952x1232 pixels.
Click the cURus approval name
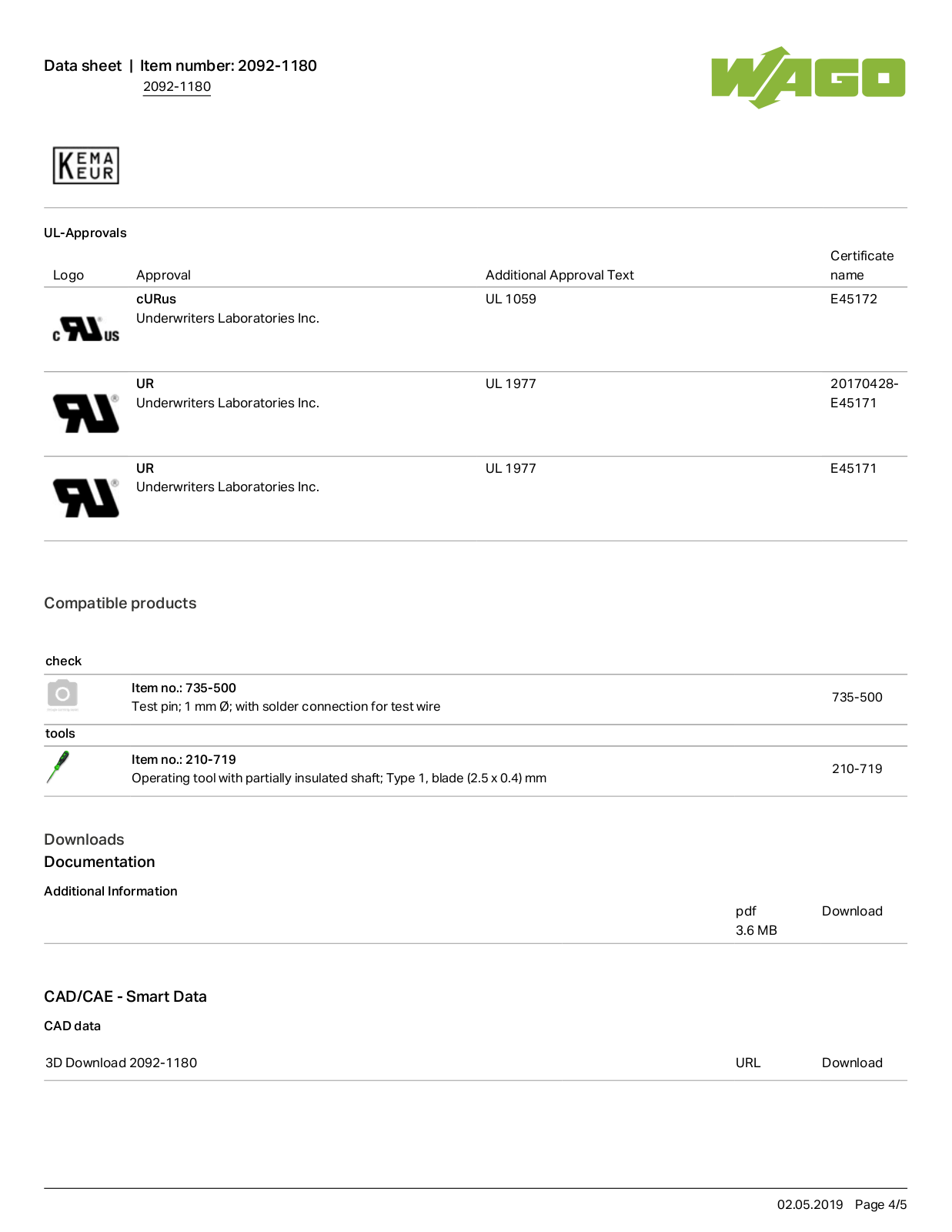click(156, 300)
